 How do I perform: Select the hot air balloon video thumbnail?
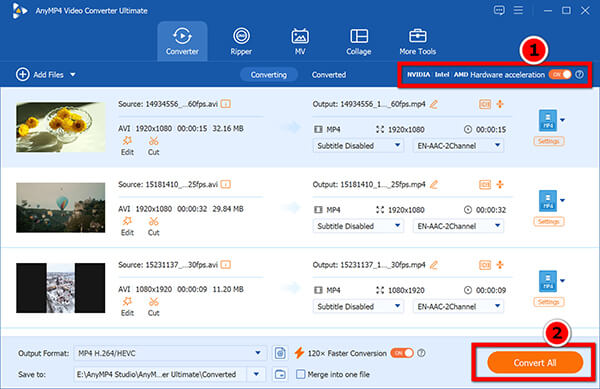tap(60, 207)
